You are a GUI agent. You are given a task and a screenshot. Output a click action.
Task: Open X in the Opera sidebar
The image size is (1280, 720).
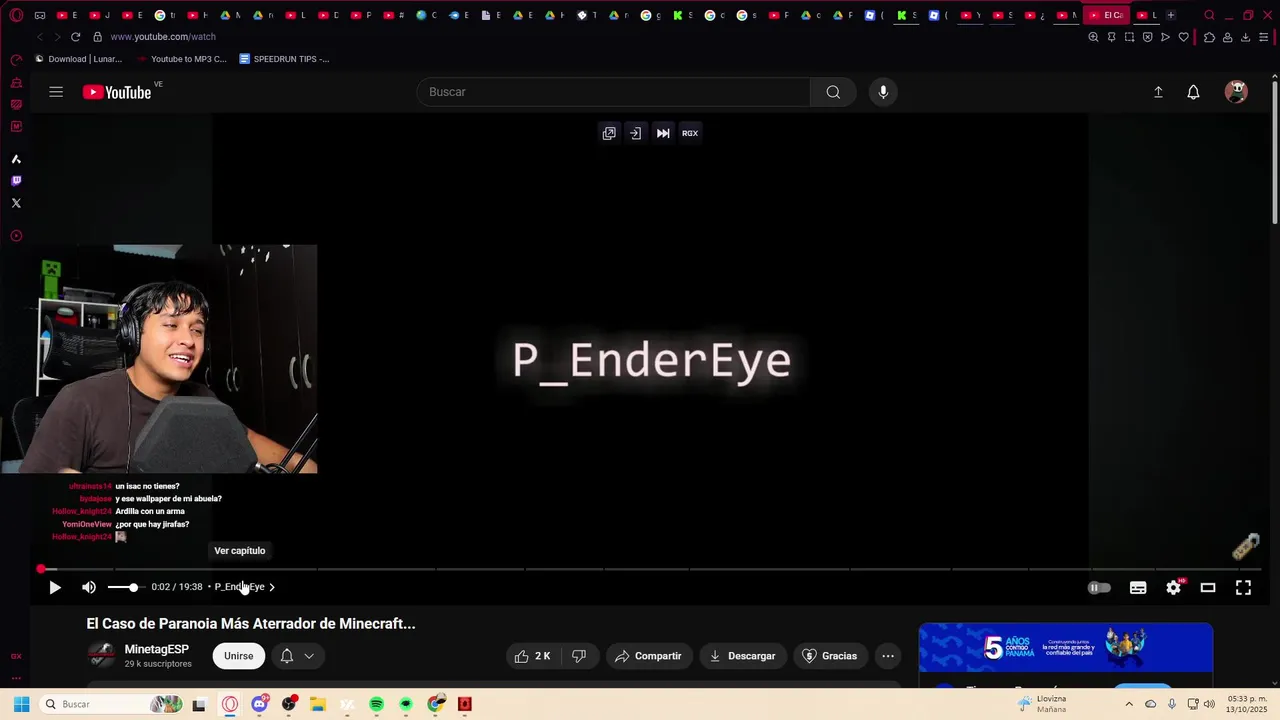16,203
